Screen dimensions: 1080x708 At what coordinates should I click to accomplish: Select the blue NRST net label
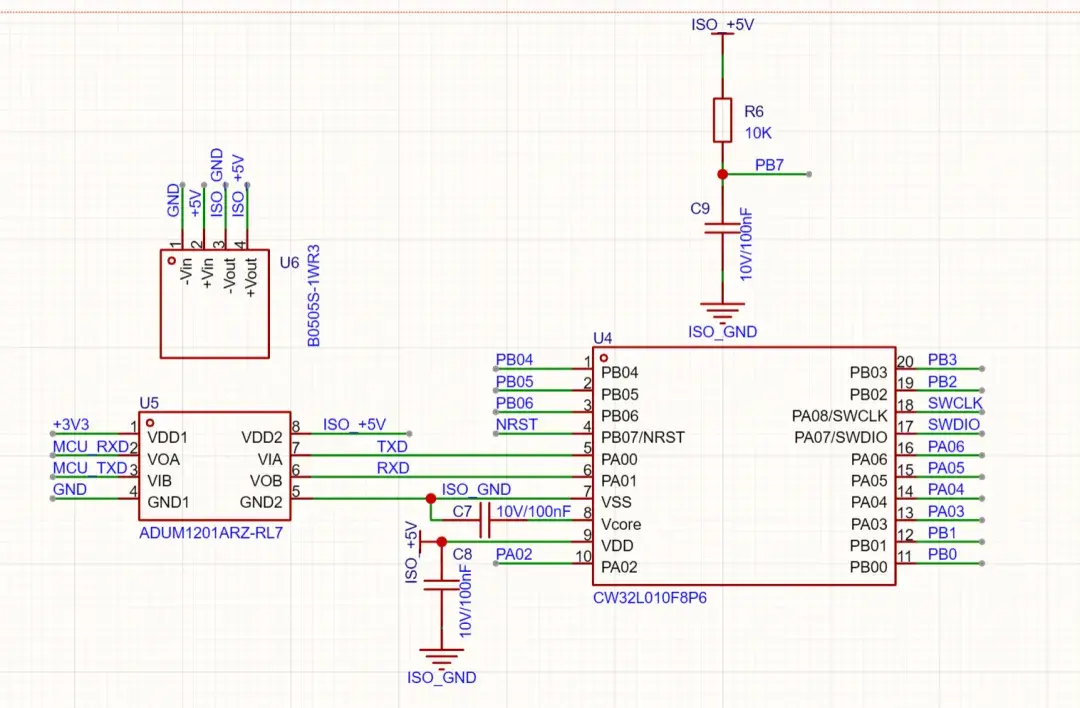[517, 424]
